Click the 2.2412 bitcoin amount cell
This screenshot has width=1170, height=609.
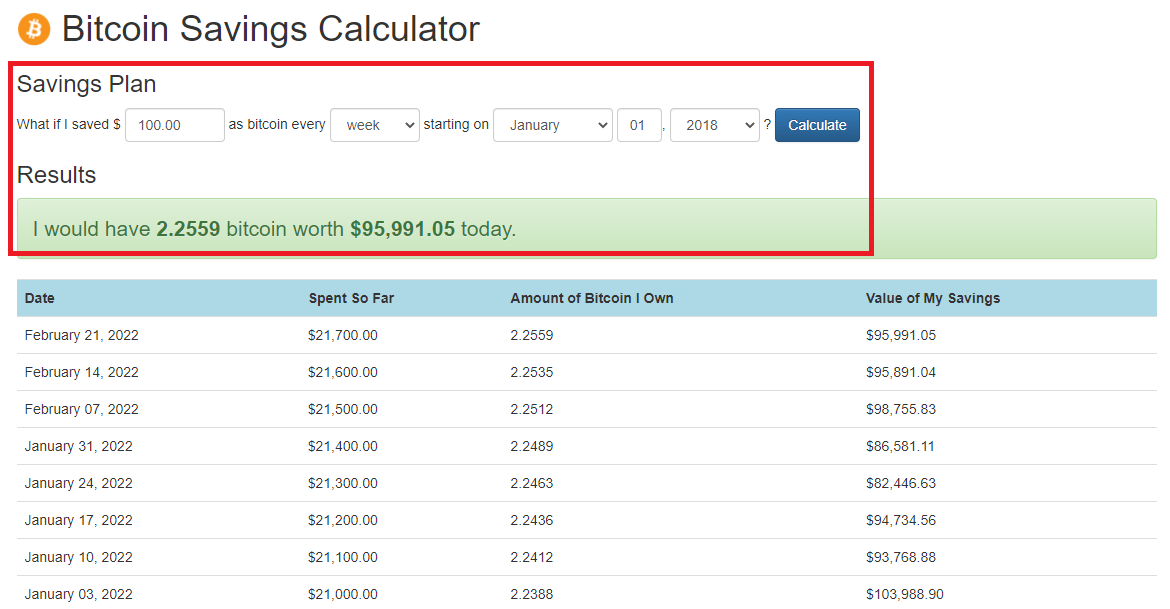pyautogui.click(x=532, y=557)
